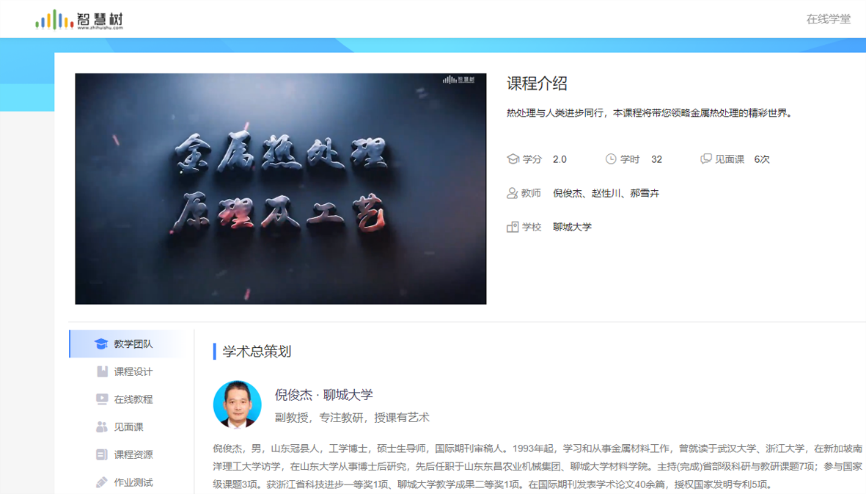Click the 学分 graduation cap icon
Image resolution: width=866 pixels, height=494 pixels.
click(x=513, y=159)
